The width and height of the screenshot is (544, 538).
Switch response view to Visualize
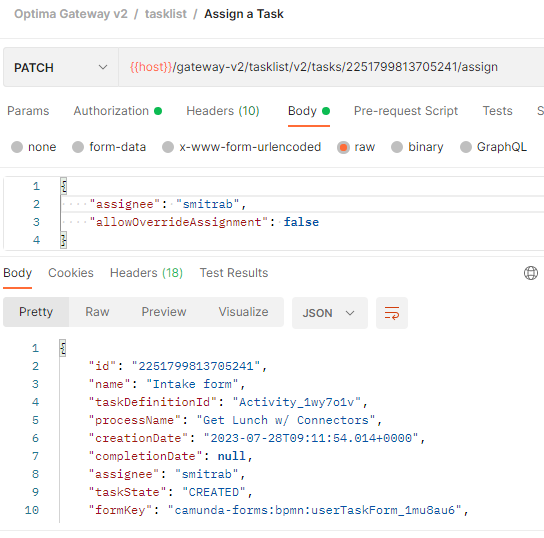(243, 312)
